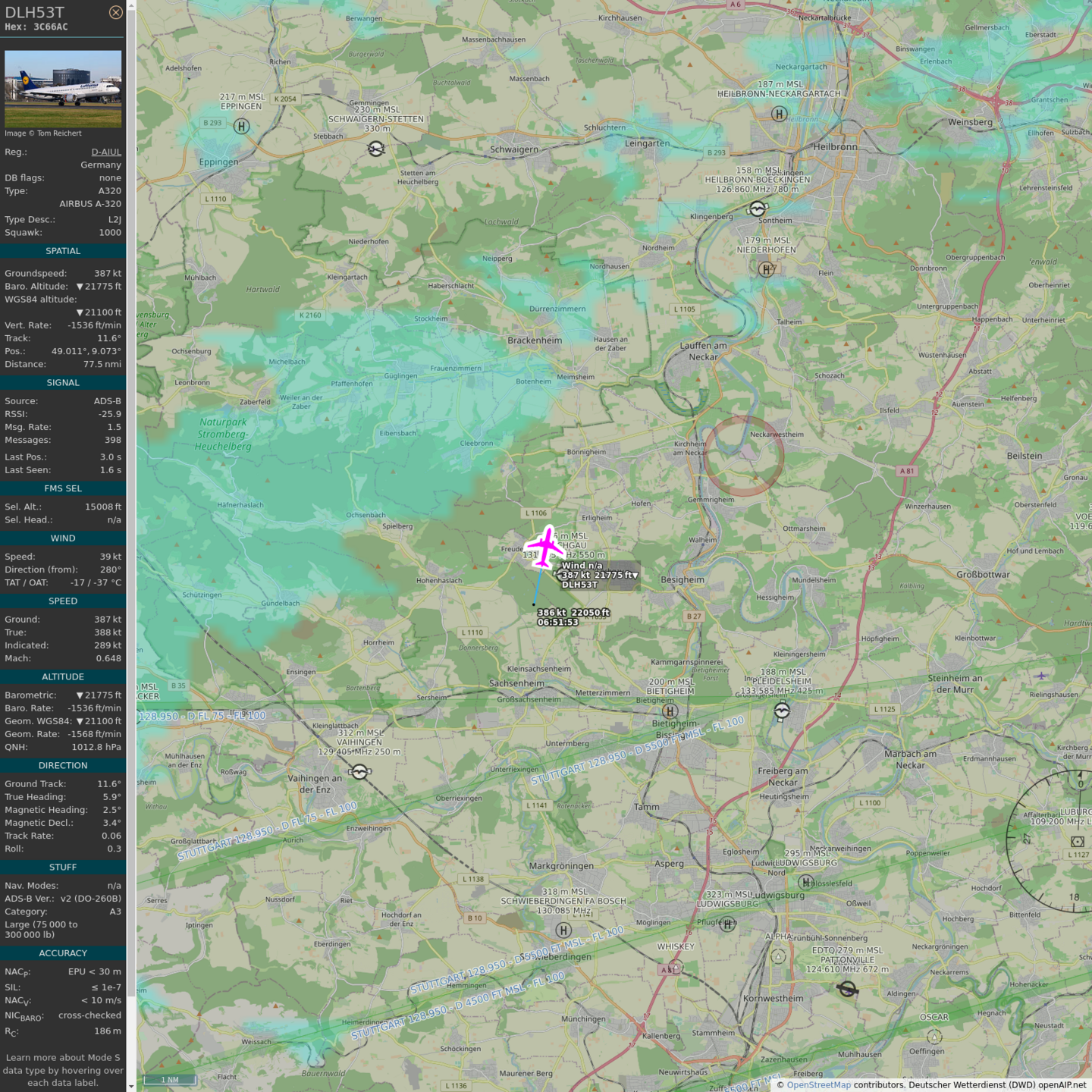Open the D-AIUL registration link
The height and width of the screenshot is (1092, 1092).
(x=106, y=152)
